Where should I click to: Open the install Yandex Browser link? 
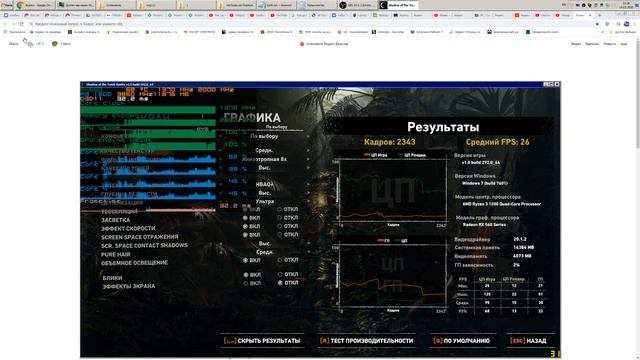click(327, 44)
